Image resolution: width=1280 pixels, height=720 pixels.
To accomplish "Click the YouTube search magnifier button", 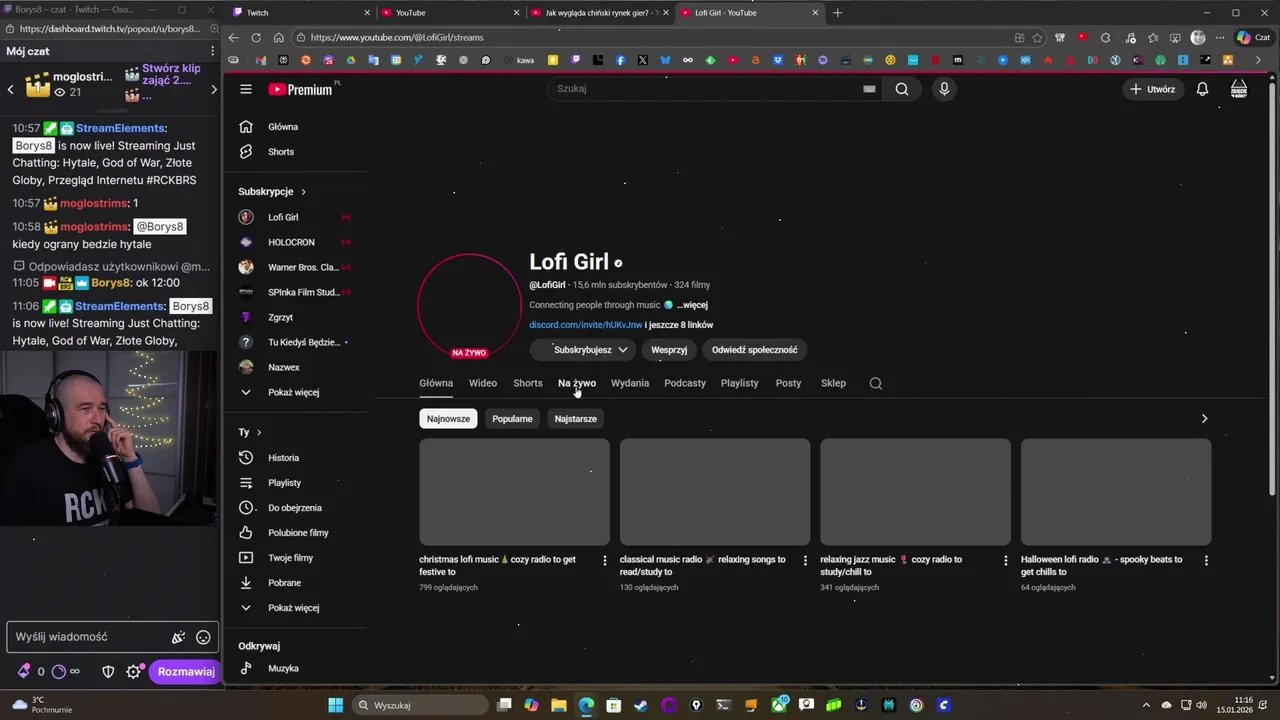I will tap(902, 89).
